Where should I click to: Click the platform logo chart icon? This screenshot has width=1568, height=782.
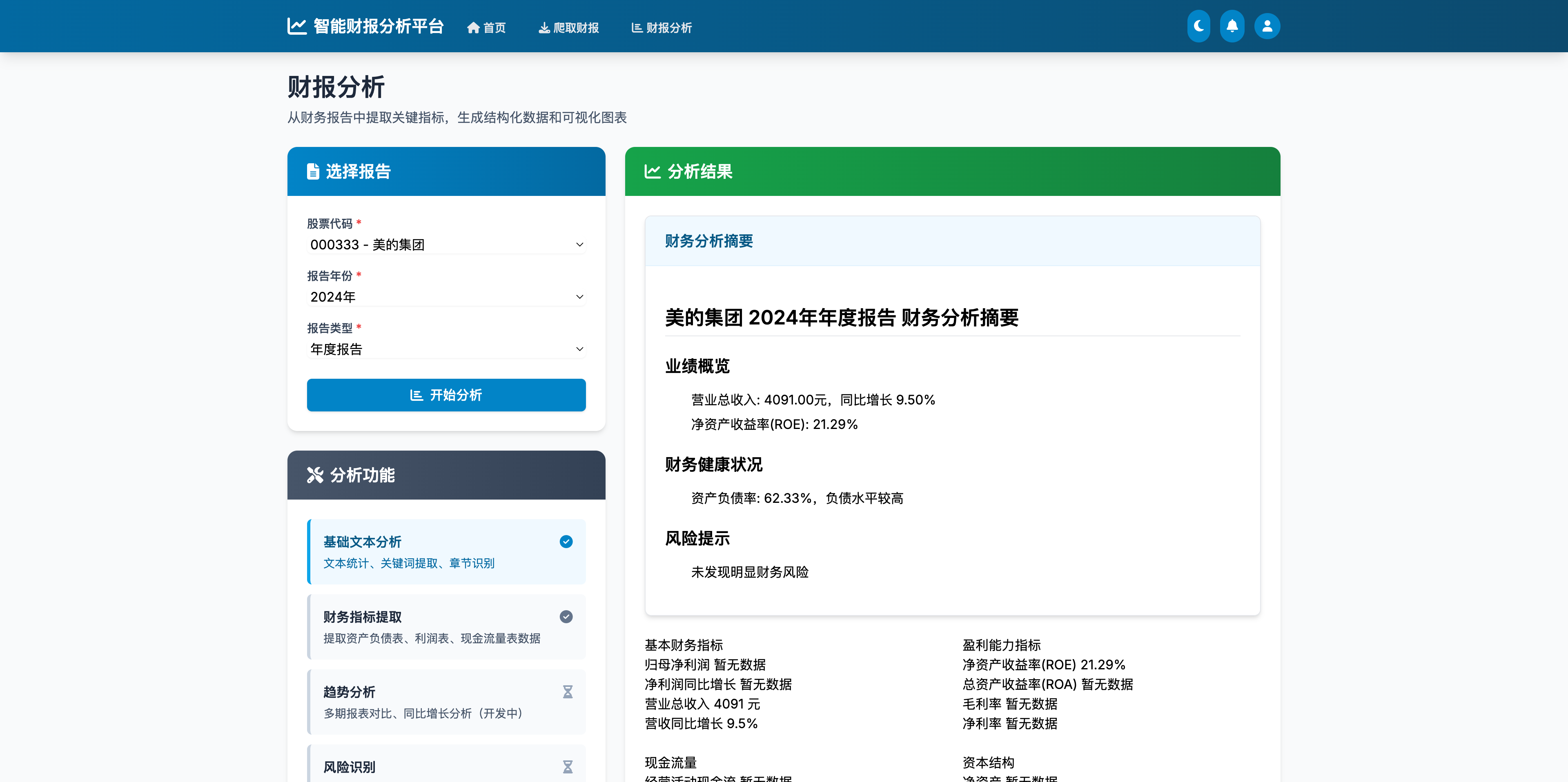(x=297, y=26)
